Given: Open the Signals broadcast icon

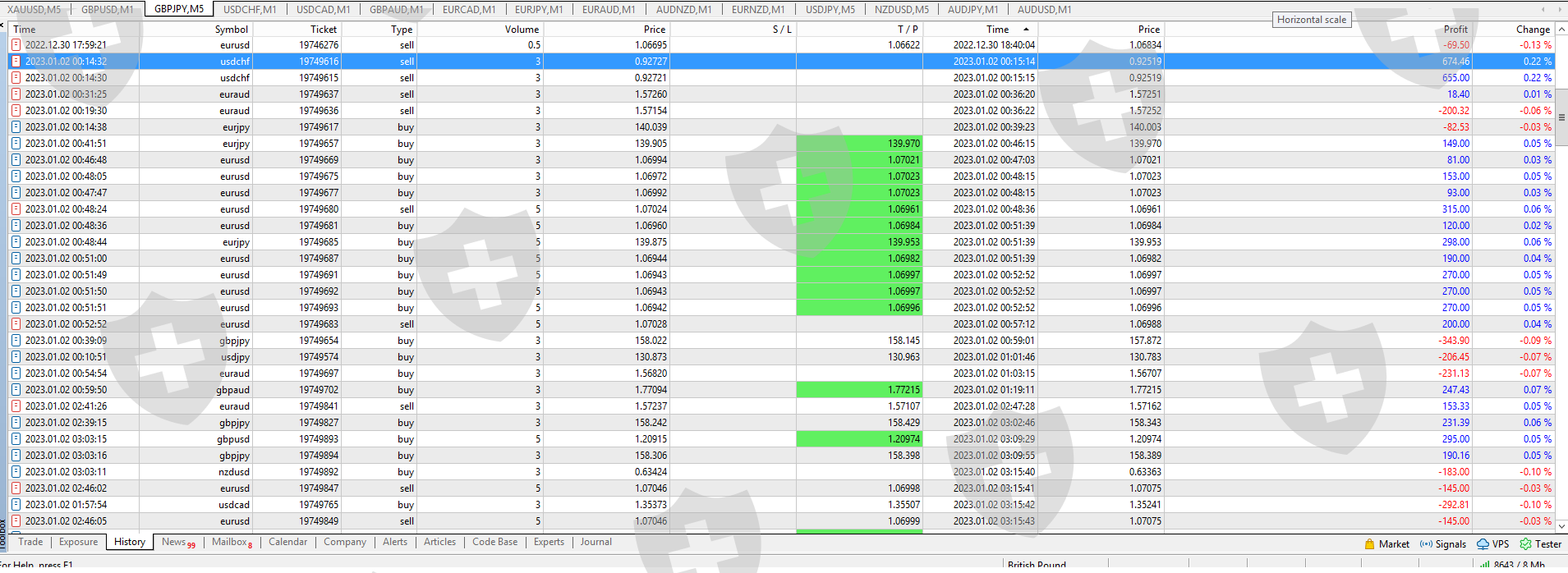Looking at the screenshot, I should (1426, 544).
